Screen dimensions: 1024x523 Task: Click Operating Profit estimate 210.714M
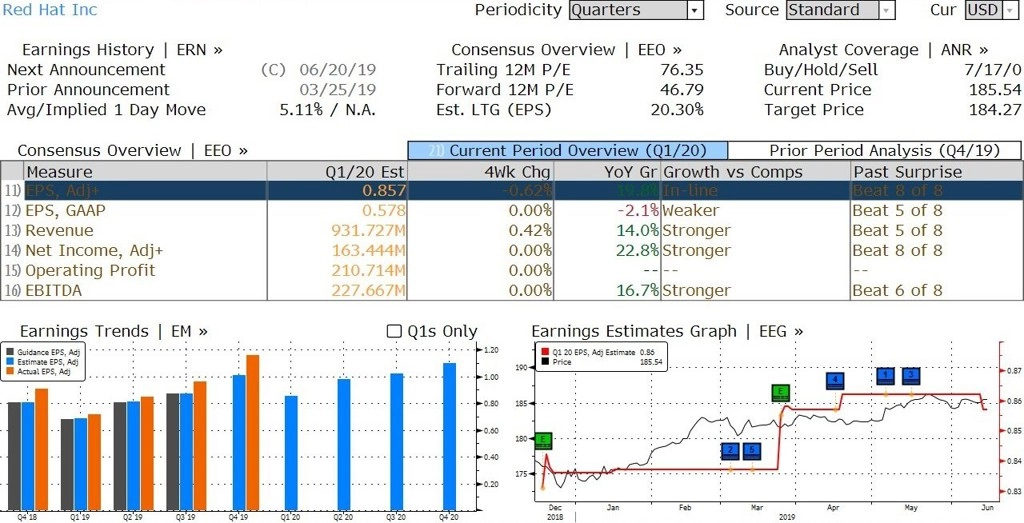point(368,270)
